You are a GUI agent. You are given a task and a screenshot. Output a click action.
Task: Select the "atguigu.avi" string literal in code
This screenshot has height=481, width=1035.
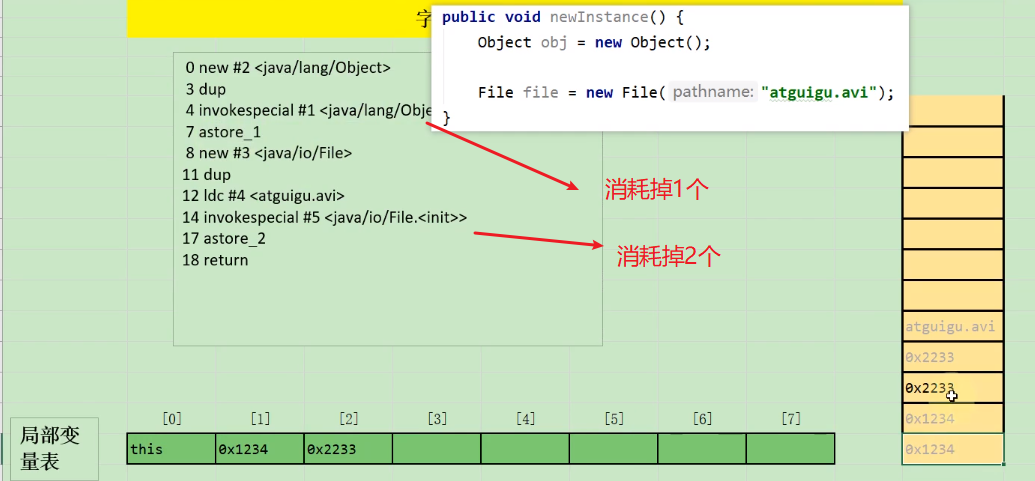pyautogui.click(x=818, y=92)
